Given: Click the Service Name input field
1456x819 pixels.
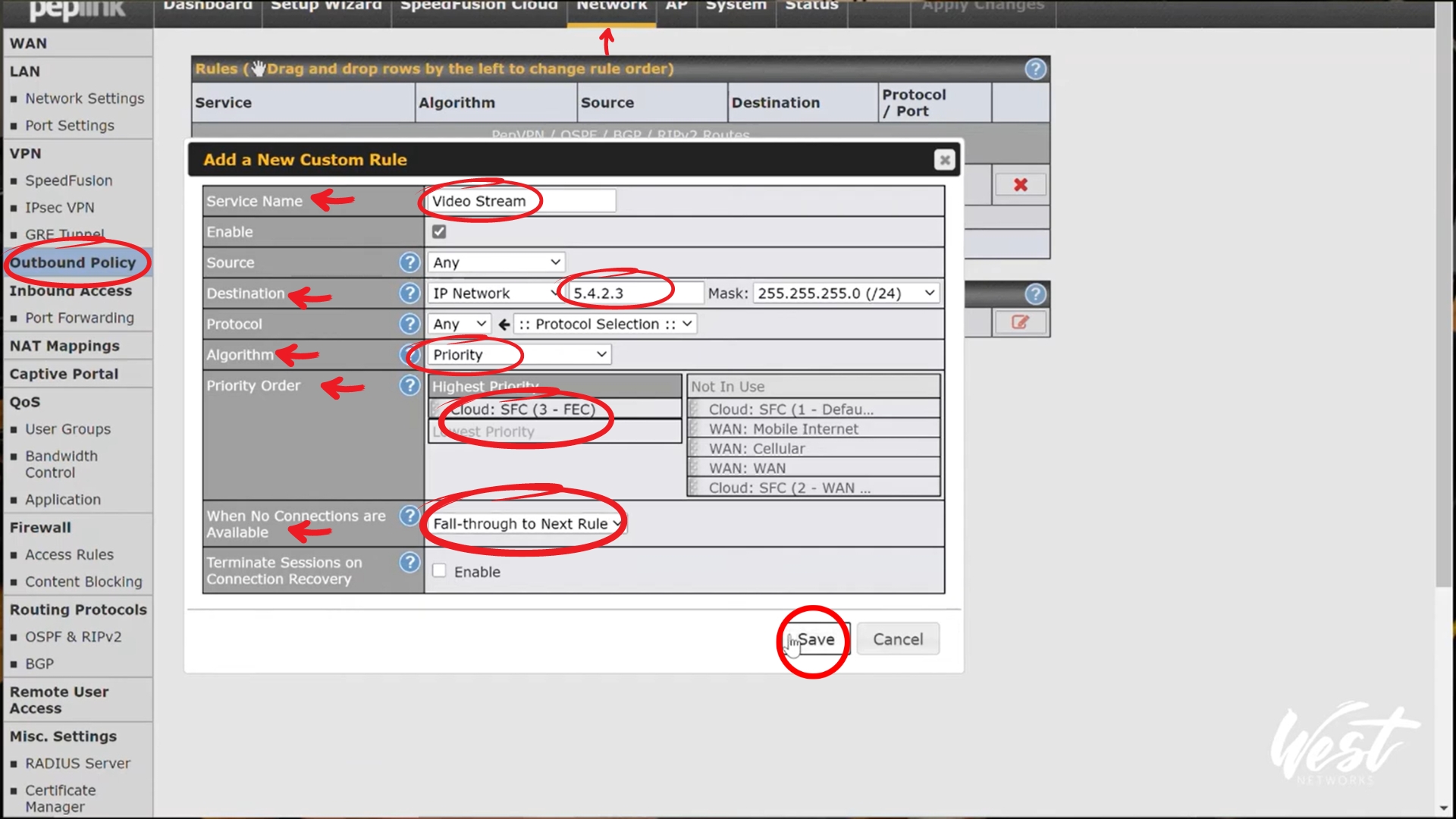Looking at the screenshot, I should coord(522,201).
